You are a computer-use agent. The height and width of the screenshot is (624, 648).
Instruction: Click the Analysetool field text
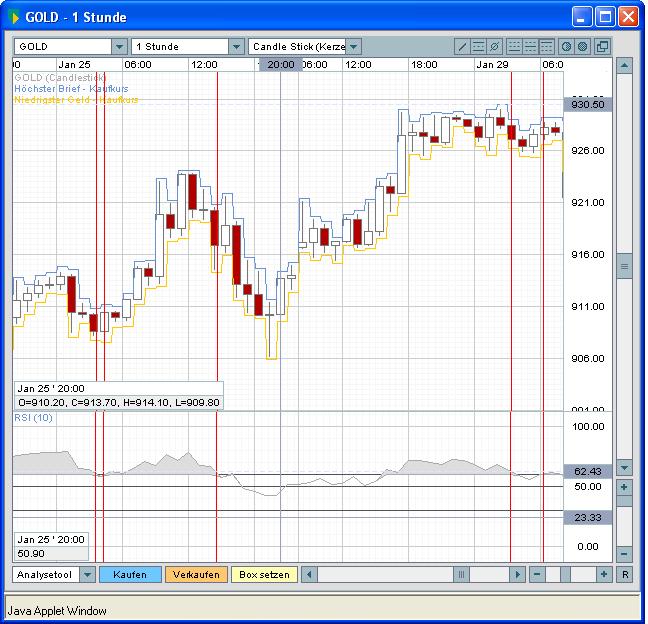point(45,574)
